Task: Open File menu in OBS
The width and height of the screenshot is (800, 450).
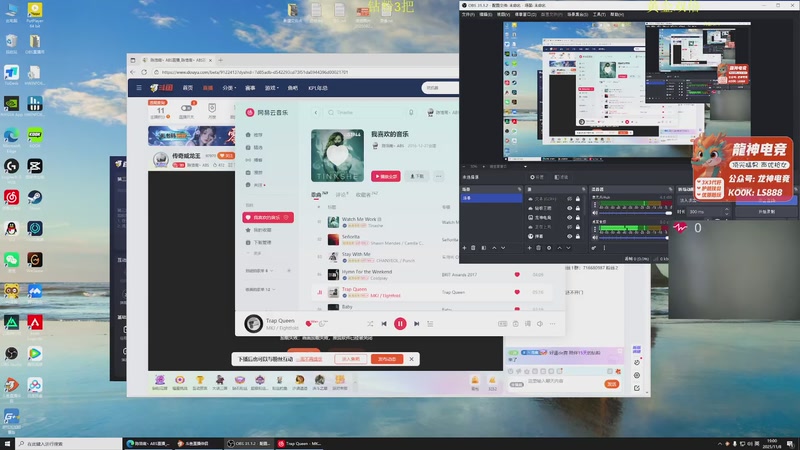Action: 468,14
